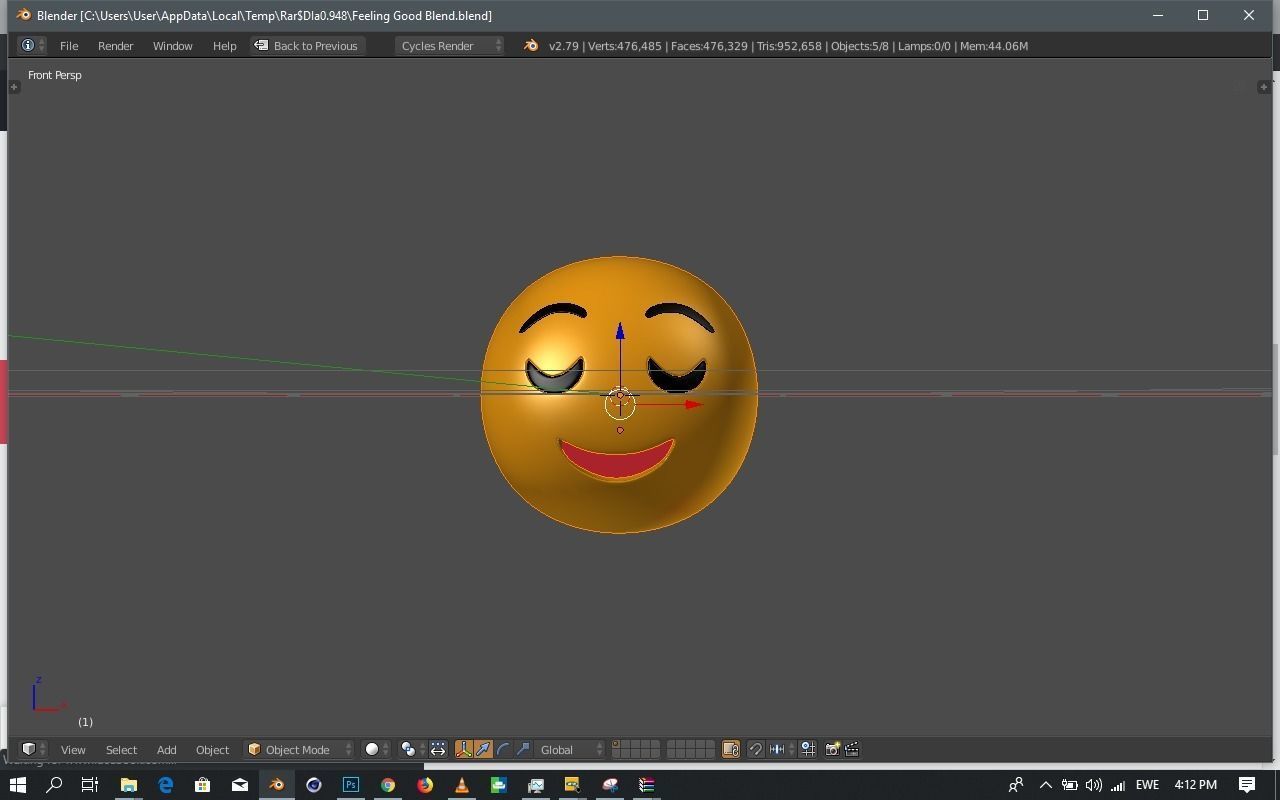The height and width of the screenshot is (800, 1280).
Task: Toggle the 3D manipulator widget button
Action: point(464,749)
